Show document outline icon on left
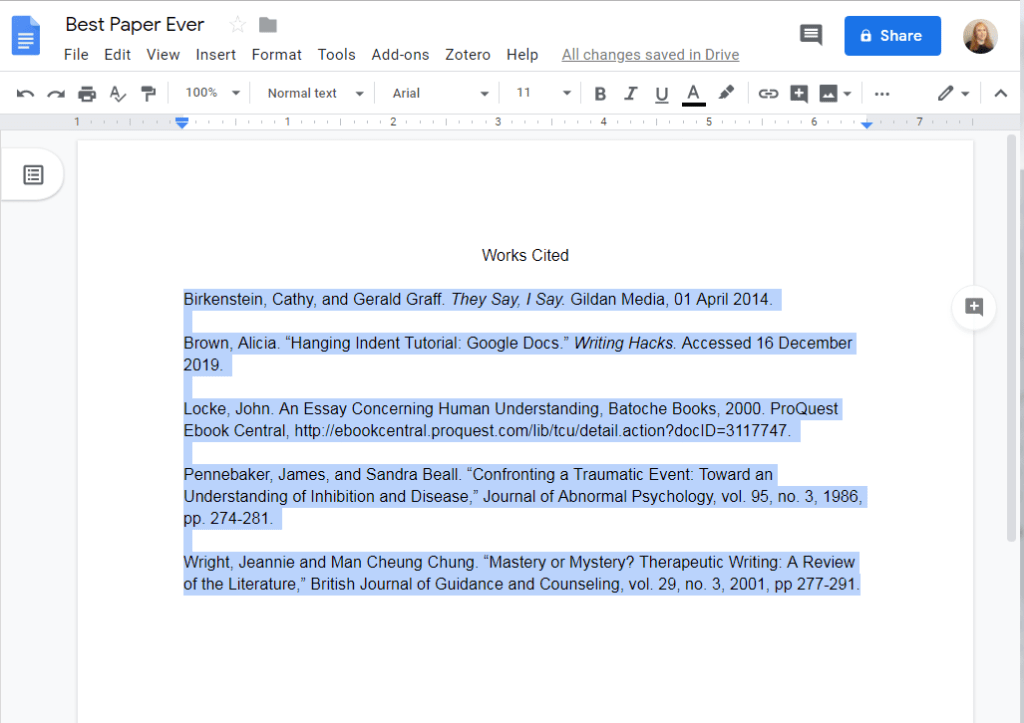This screenshot has width=1024, height=723. click(33, 175)
